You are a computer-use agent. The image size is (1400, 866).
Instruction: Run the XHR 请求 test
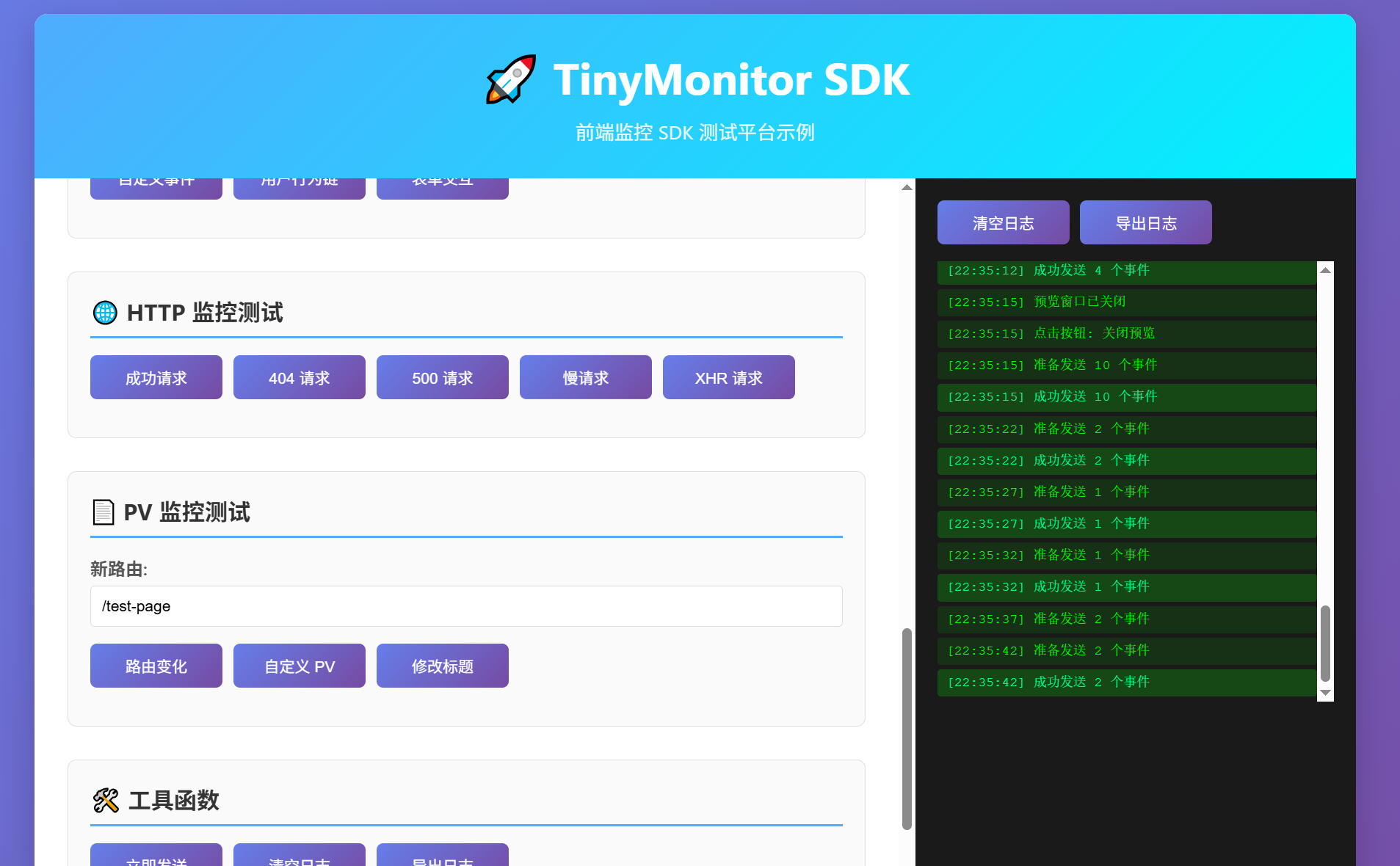[x=729, y=377]
